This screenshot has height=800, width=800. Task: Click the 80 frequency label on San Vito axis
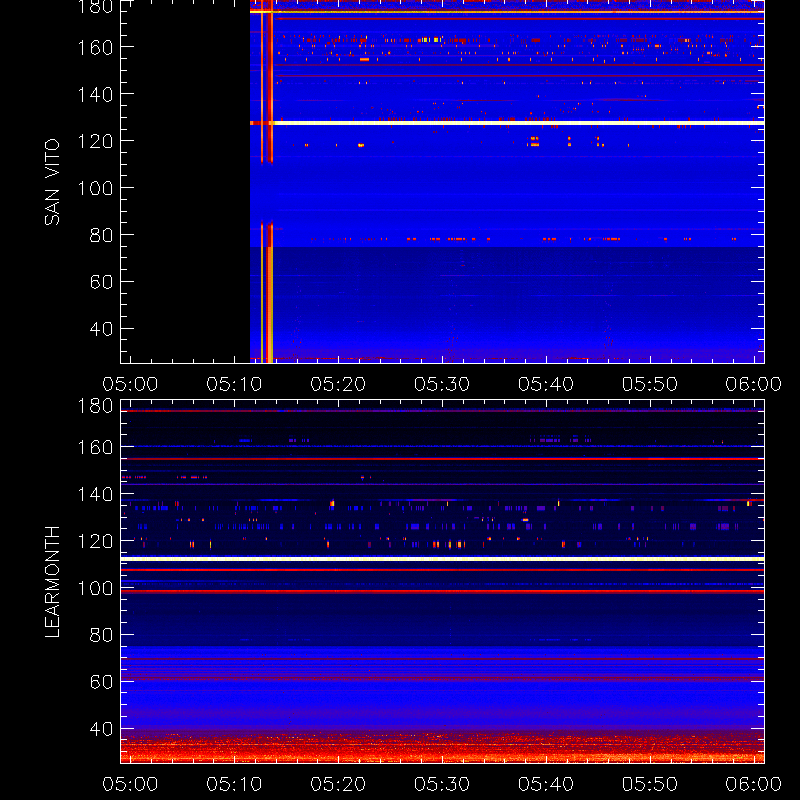click(102, 235)
